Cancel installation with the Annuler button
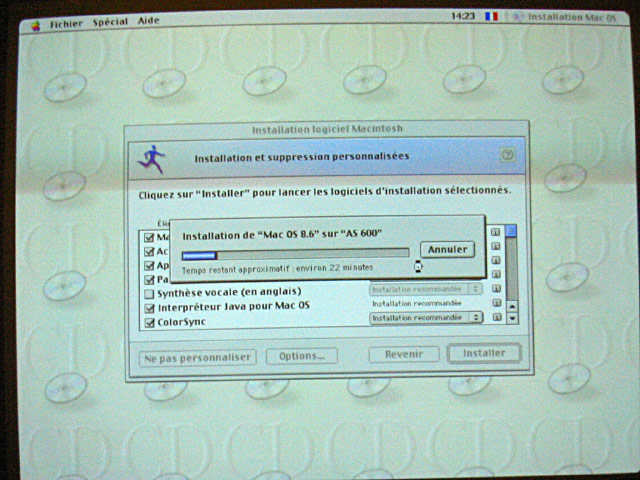Image resolution: width=640 pixels, height=480 pixels. click(x=447, y=249)
